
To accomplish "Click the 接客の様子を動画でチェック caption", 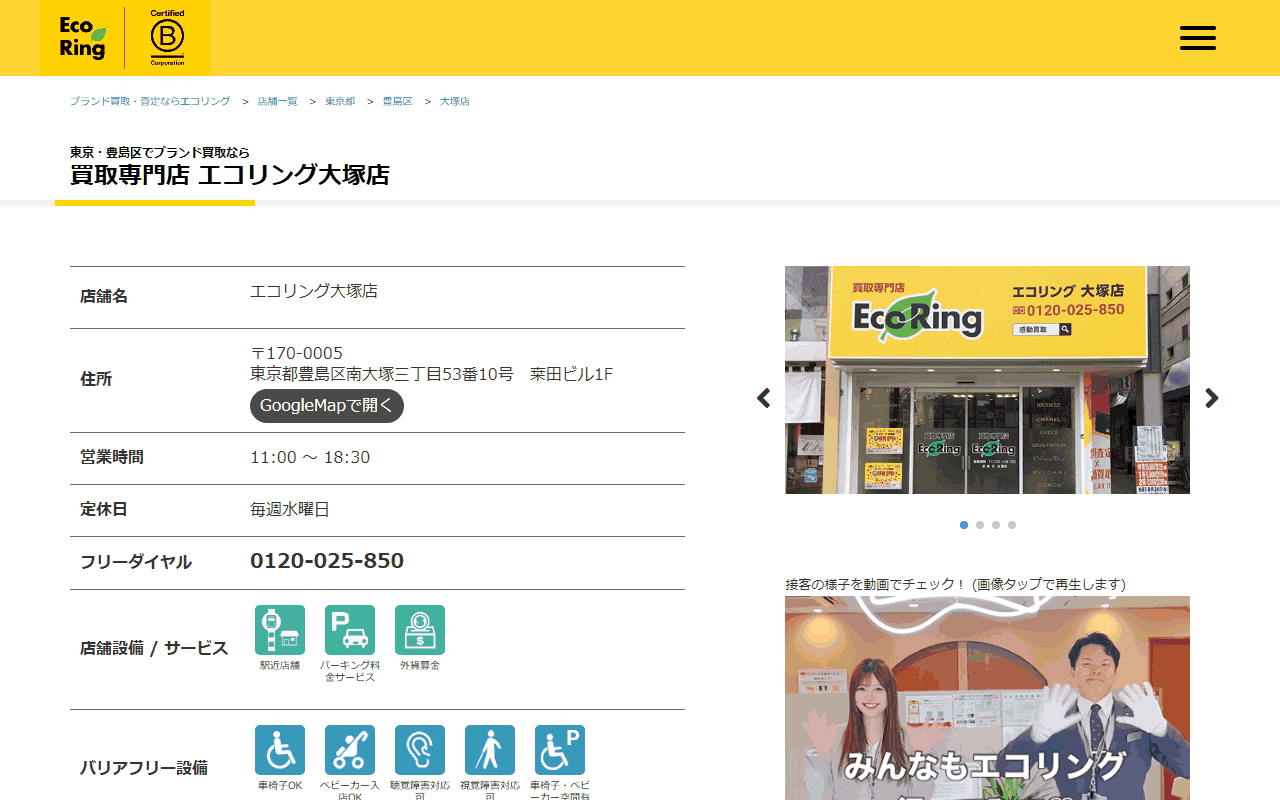I will pyautogui.click(x=955, y=584).
